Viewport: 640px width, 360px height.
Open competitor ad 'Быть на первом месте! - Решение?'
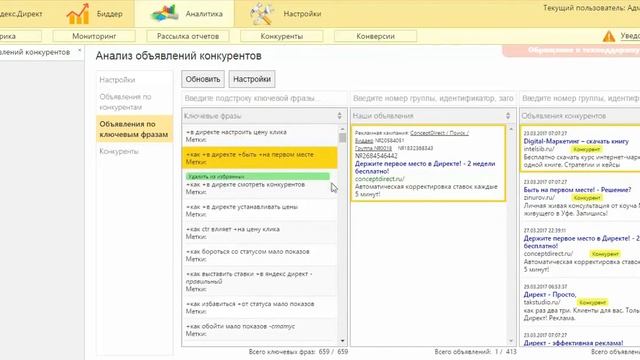[577, 190]
